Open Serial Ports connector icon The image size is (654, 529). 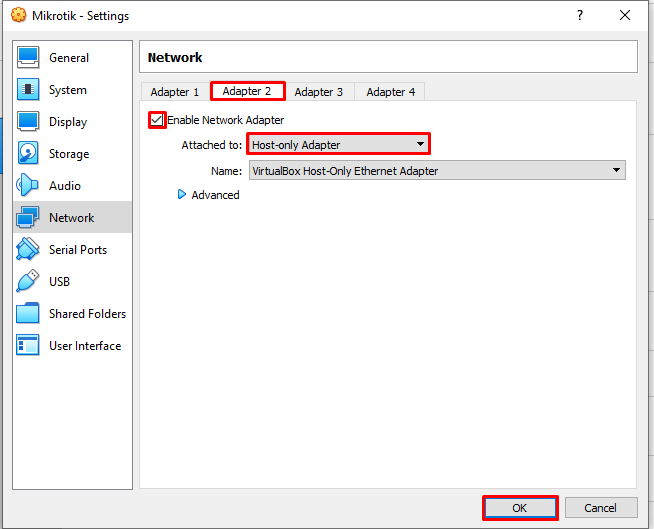pyautogui.click(x=28, y=249)
